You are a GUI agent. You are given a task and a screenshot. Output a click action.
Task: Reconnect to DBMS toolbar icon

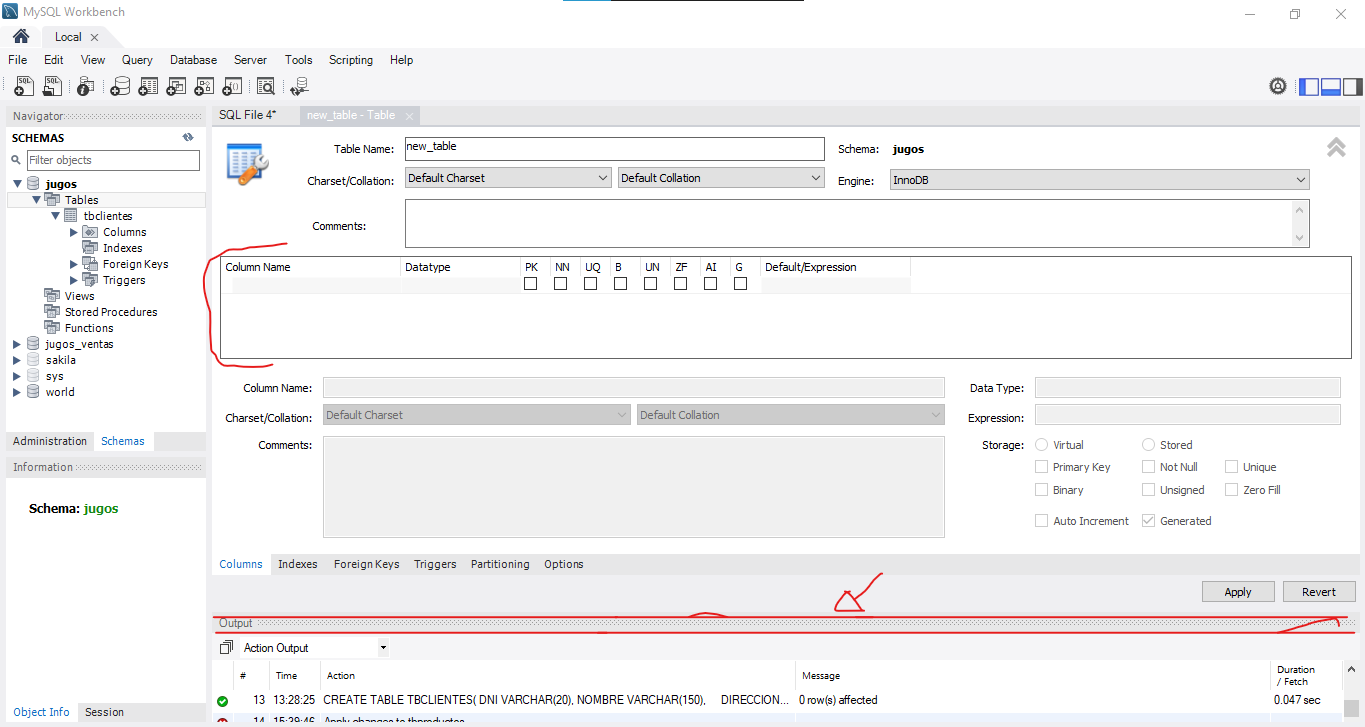point(299,86)
